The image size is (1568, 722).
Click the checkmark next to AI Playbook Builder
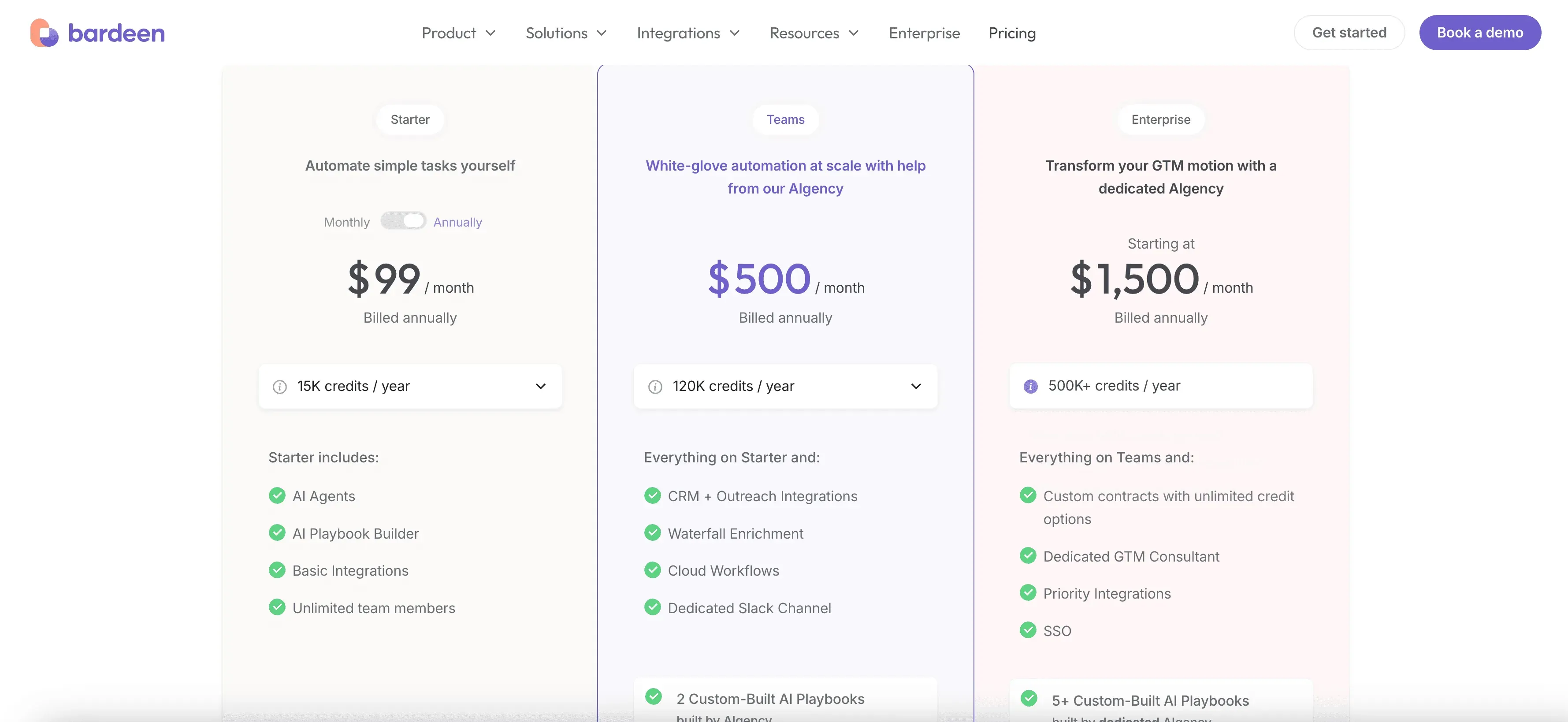pyautogui.click(x=277, y=532)
